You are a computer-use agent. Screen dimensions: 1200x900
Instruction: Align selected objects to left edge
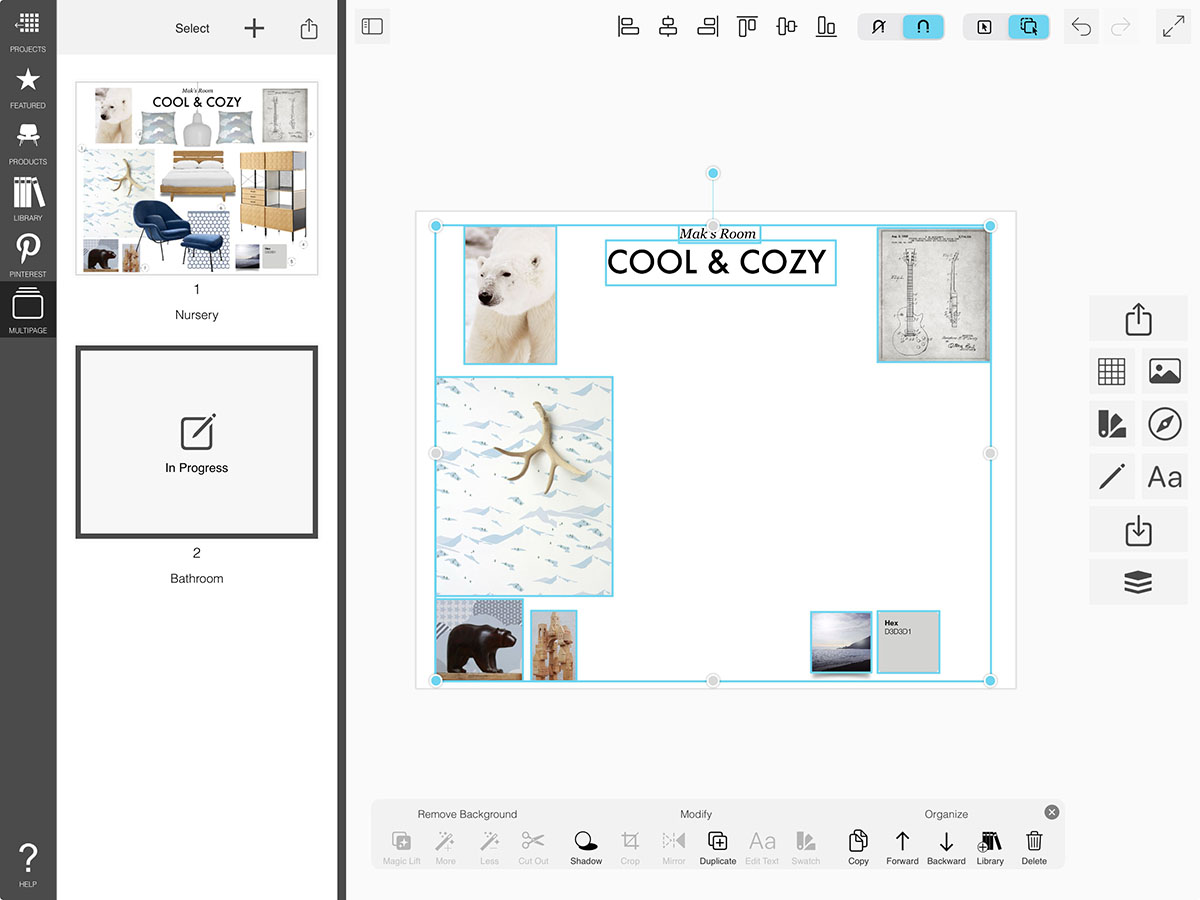[628, 27]
